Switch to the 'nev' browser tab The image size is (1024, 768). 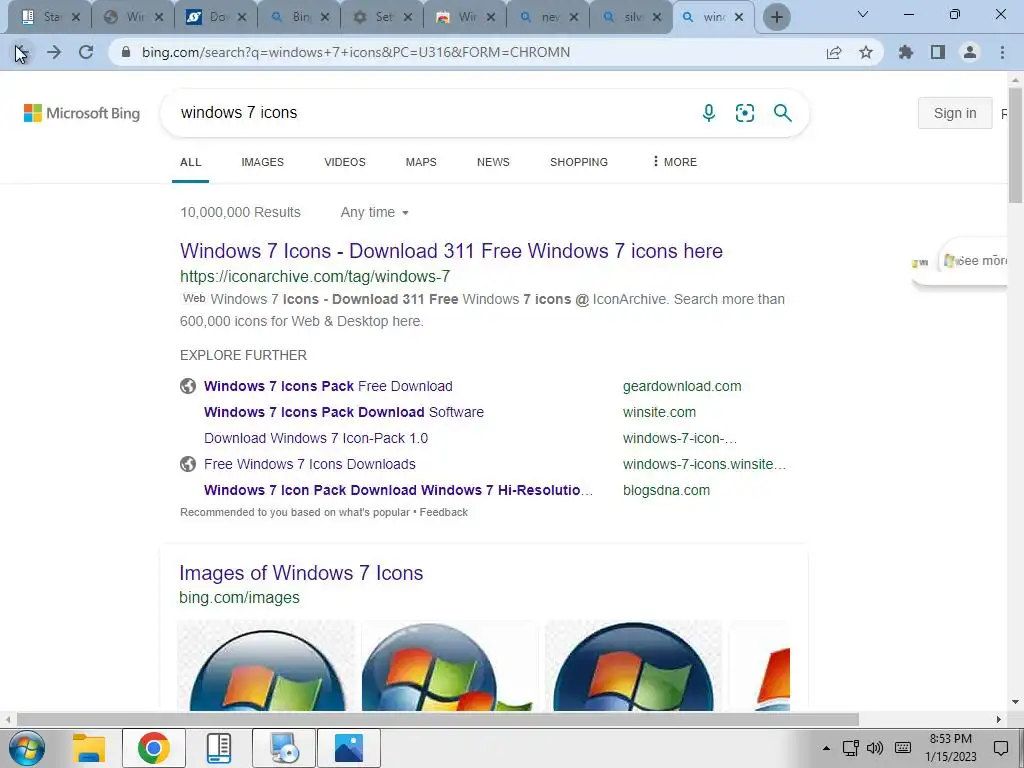coord(547,18)
